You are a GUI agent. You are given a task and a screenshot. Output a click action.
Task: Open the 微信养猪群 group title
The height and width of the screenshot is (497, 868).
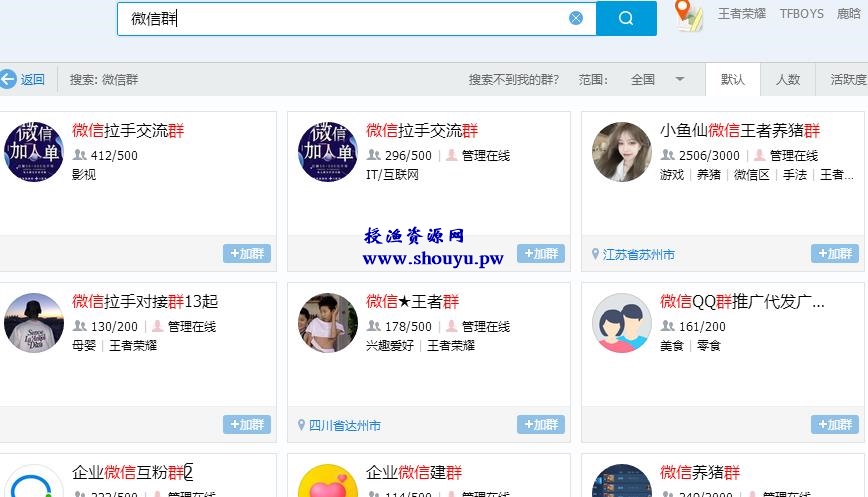[700, 472]
